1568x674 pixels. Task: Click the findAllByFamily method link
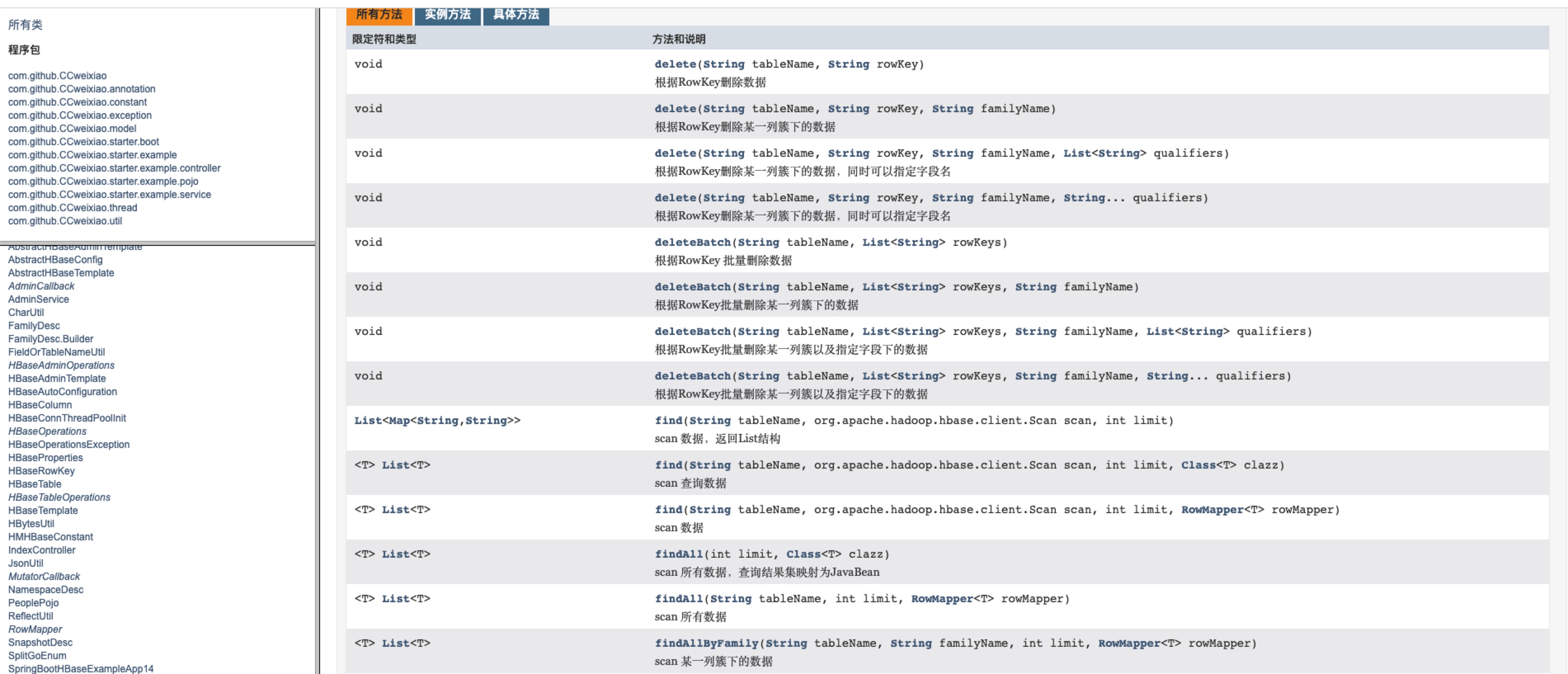tap(706, 643)
